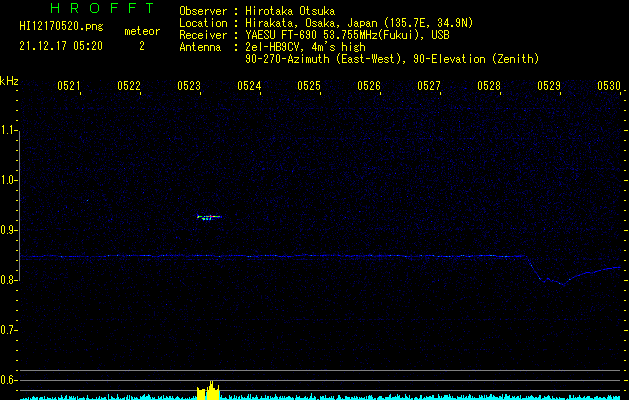Click the 0530 time marker

[609, 85]
